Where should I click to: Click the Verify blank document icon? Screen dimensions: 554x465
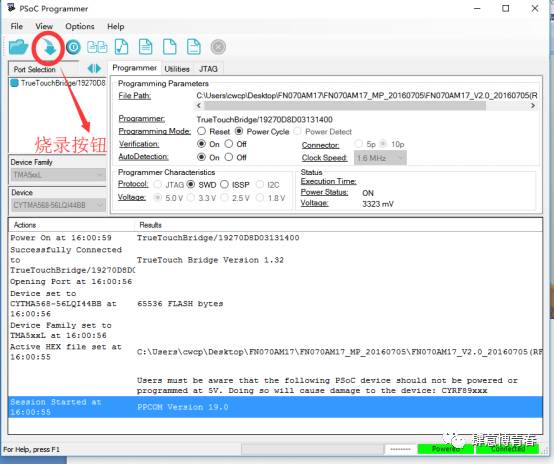click(170, 47)
